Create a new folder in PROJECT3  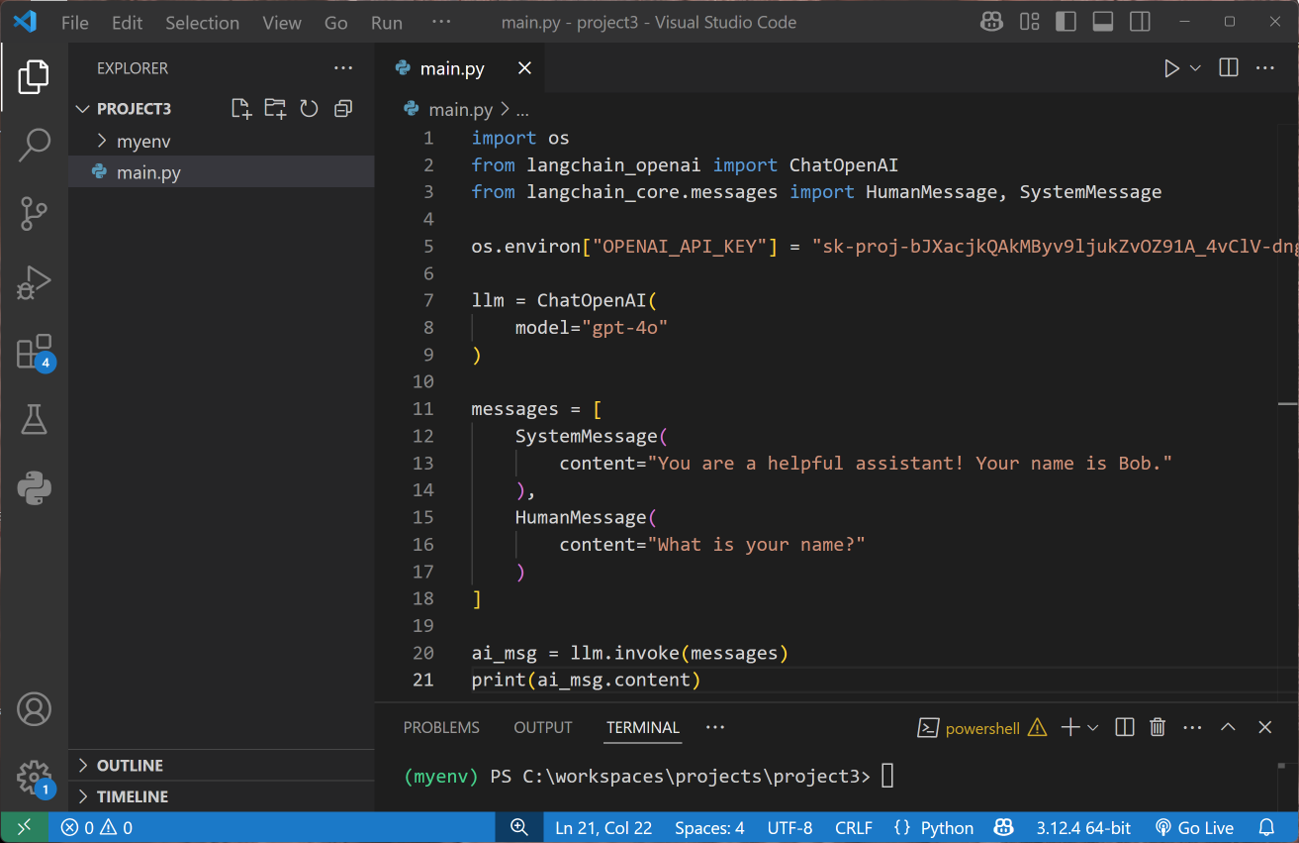[x=275, y=108]
